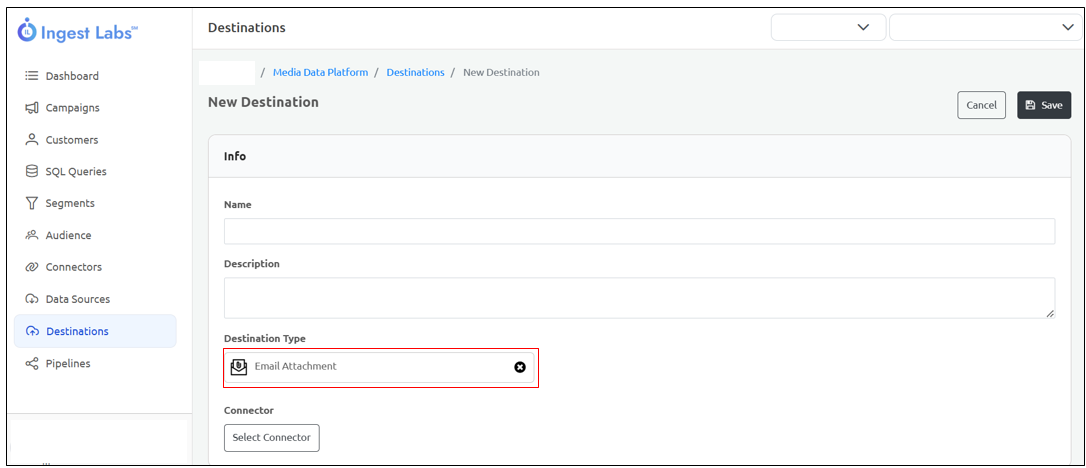
Task: Open the Email Attachment destination type selector
Action: click(x=379, y=367)
